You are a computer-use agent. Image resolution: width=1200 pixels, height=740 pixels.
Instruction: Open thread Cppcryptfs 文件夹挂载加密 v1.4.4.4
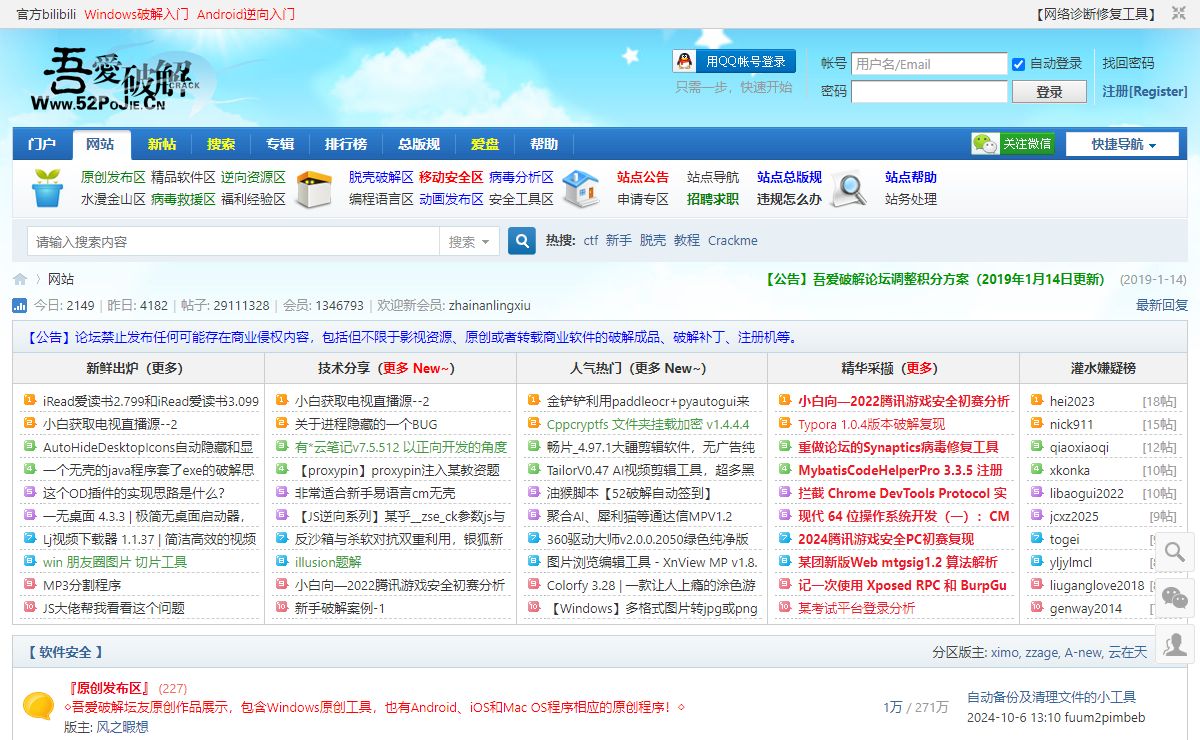tap(648, 424)
